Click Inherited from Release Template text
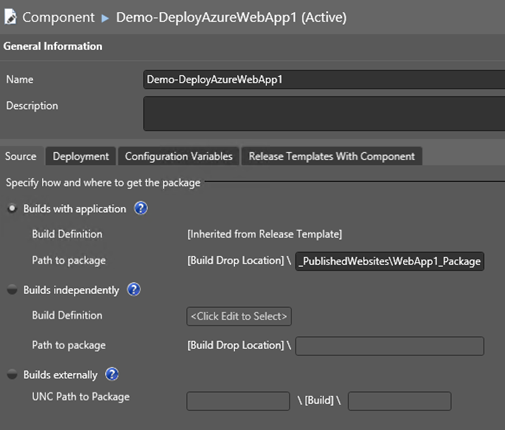This screenshot has height=430, width=505. pos(265,234)
